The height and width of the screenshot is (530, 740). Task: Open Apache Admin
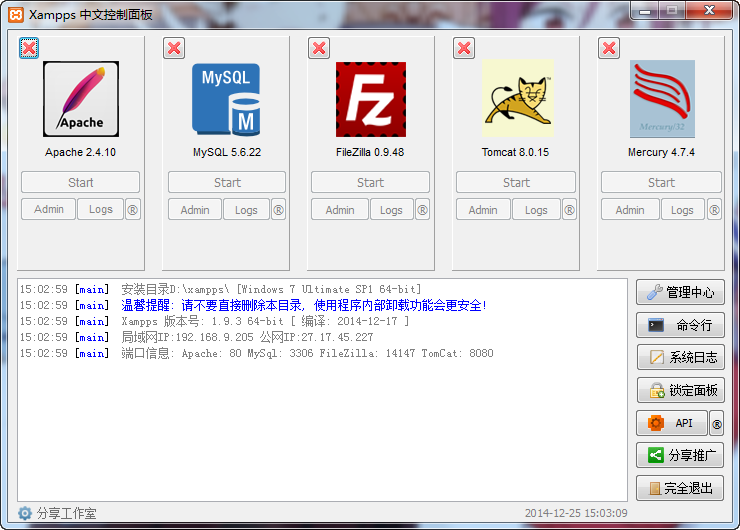pyautogui.click(x=49, y=209)
